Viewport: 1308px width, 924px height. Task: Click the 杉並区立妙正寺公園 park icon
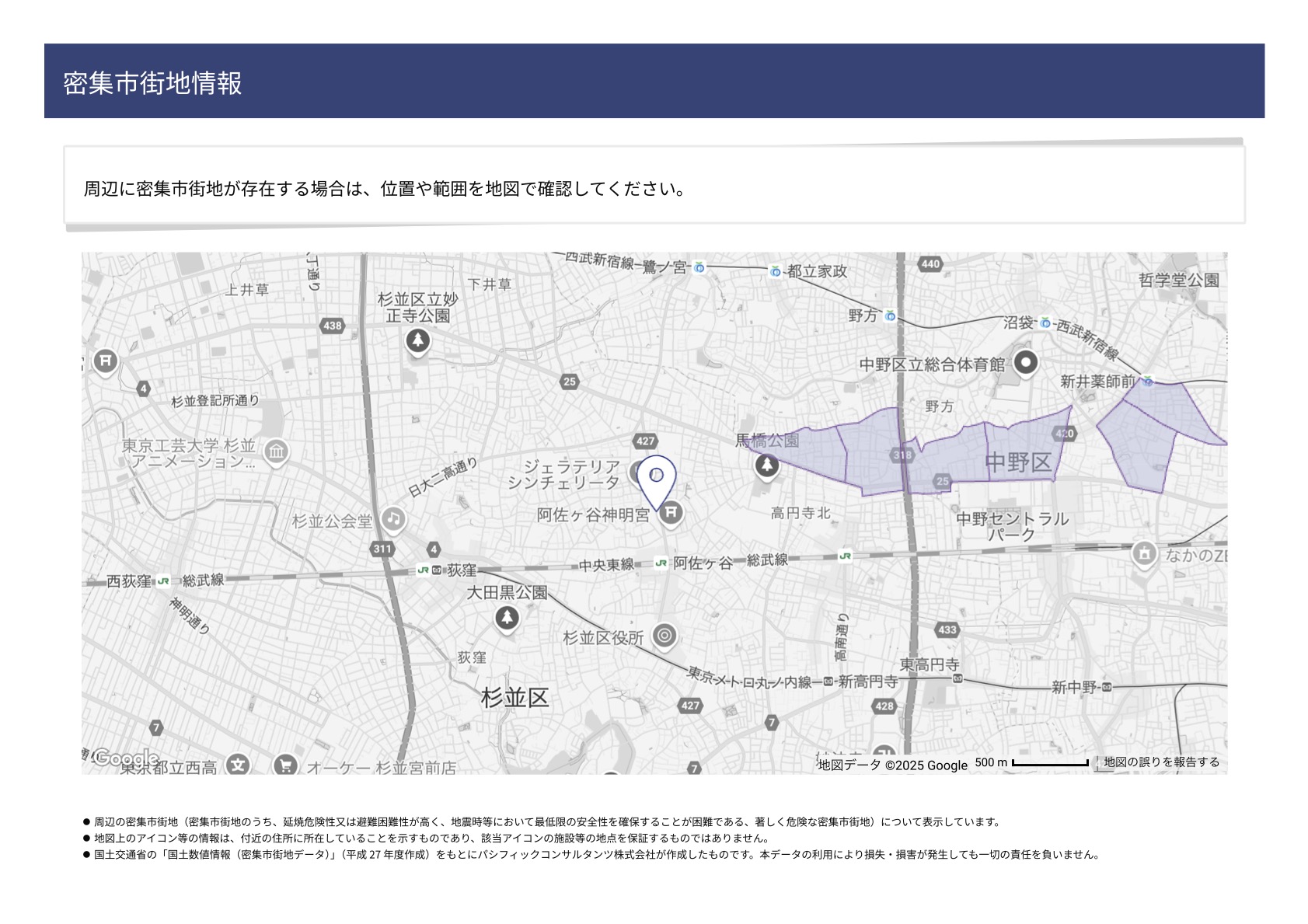coord(418,340)
